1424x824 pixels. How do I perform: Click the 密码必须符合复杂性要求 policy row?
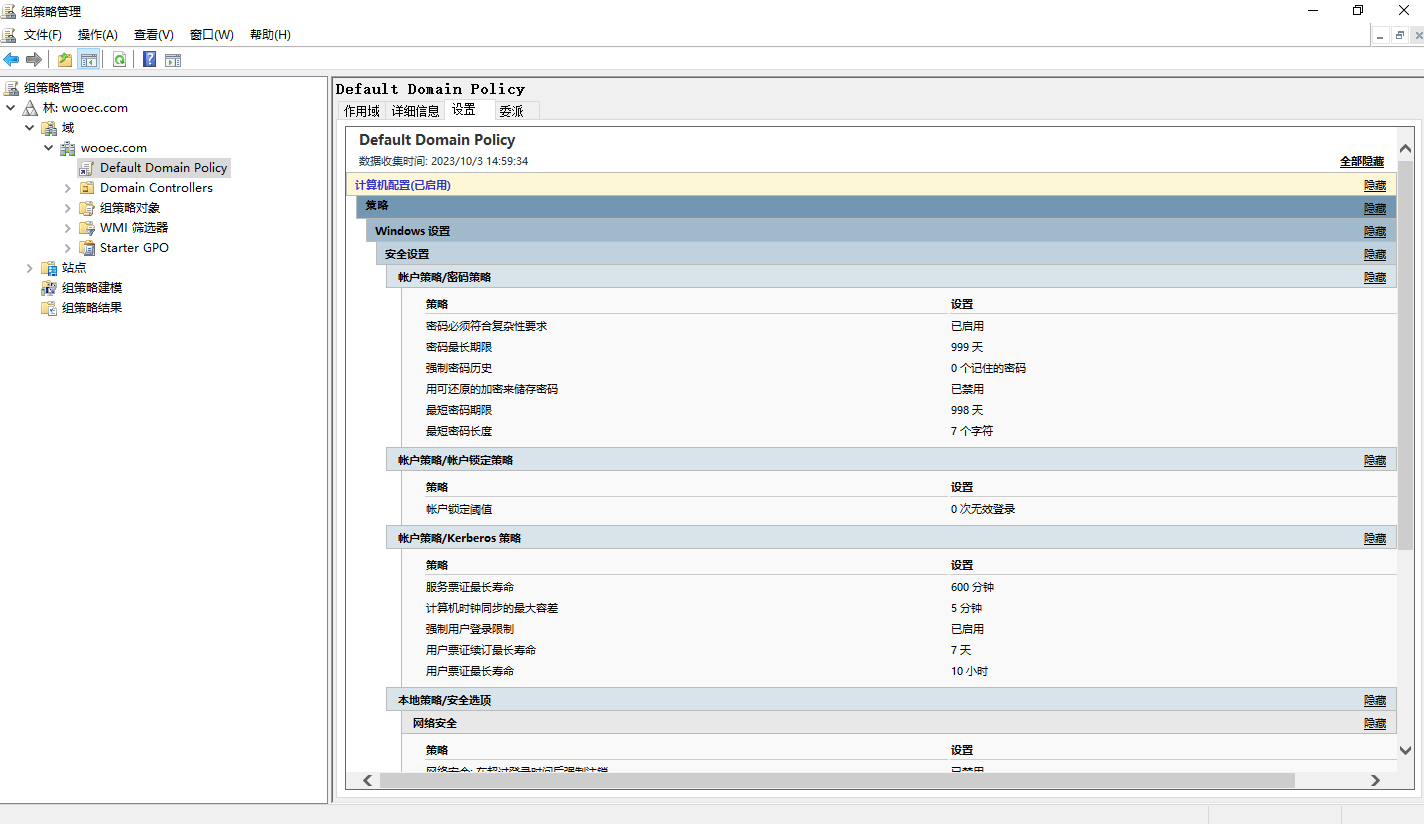(x=910, y=326)
